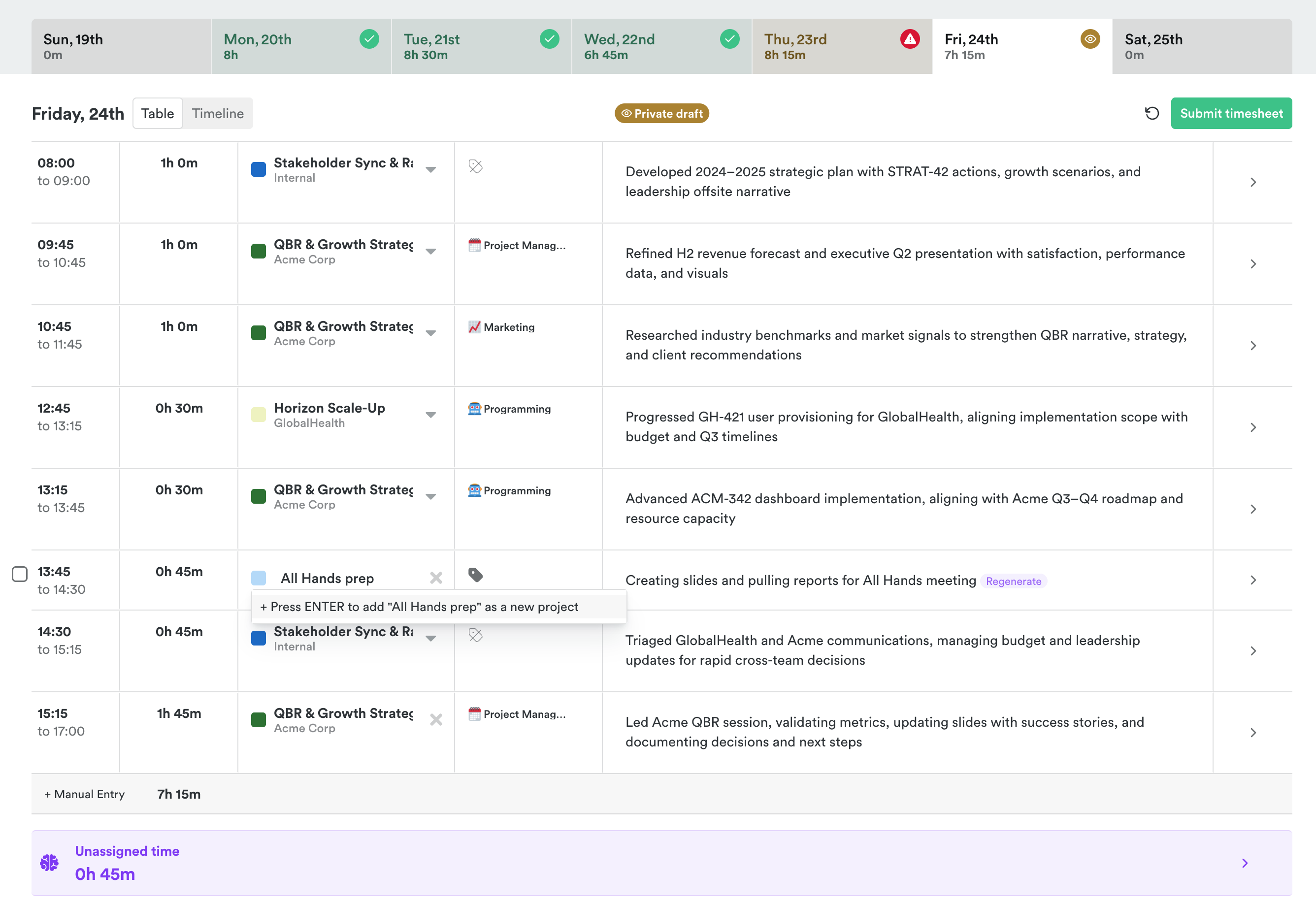
Task: Click the brain icon beside Unassigned time
Action: click(49, 863)
